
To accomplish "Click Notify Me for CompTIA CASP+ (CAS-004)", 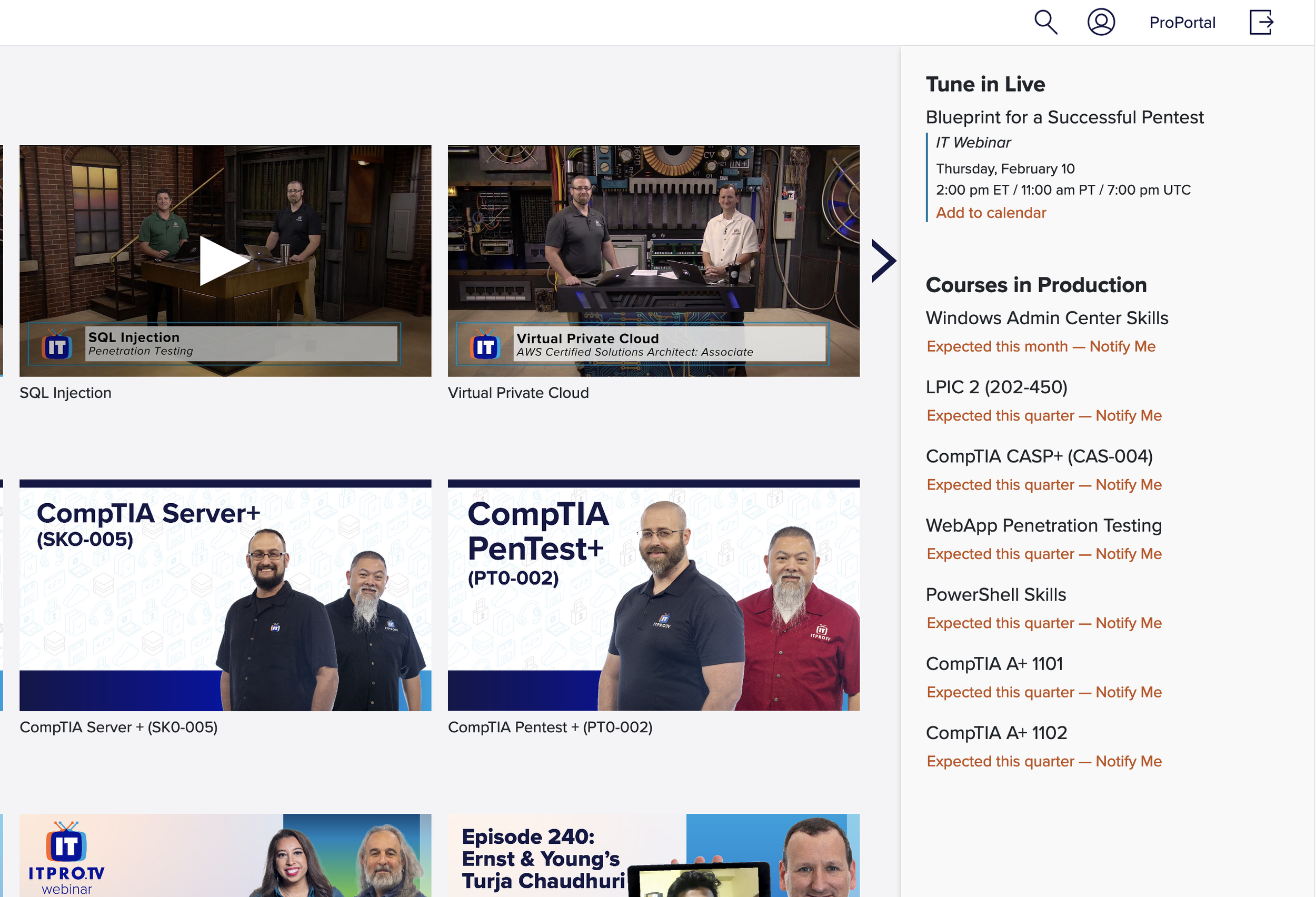I will (x=1129, y=485).
